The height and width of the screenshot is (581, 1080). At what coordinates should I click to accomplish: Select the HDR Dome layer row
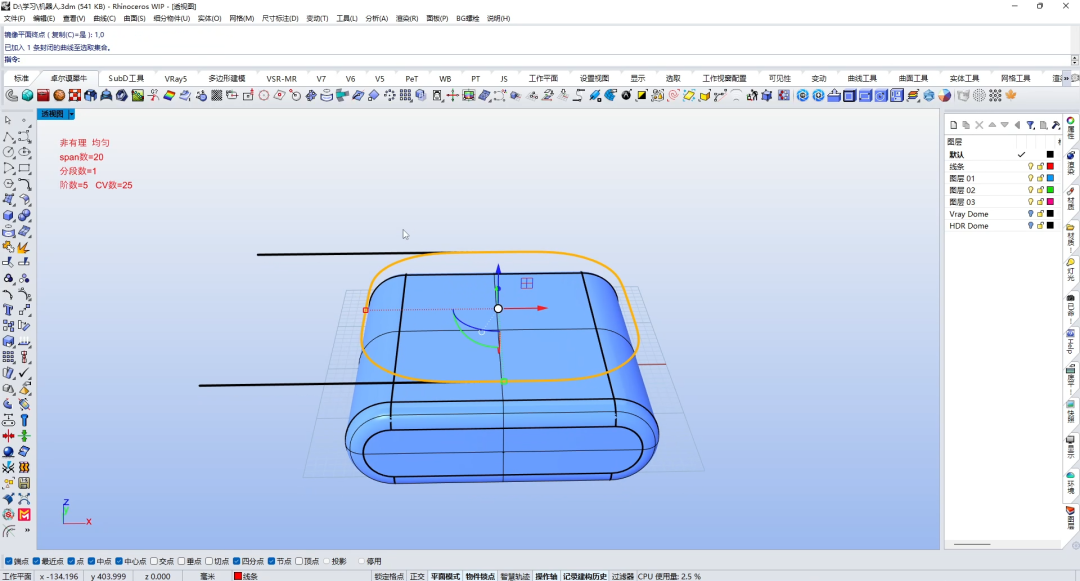1001,226
